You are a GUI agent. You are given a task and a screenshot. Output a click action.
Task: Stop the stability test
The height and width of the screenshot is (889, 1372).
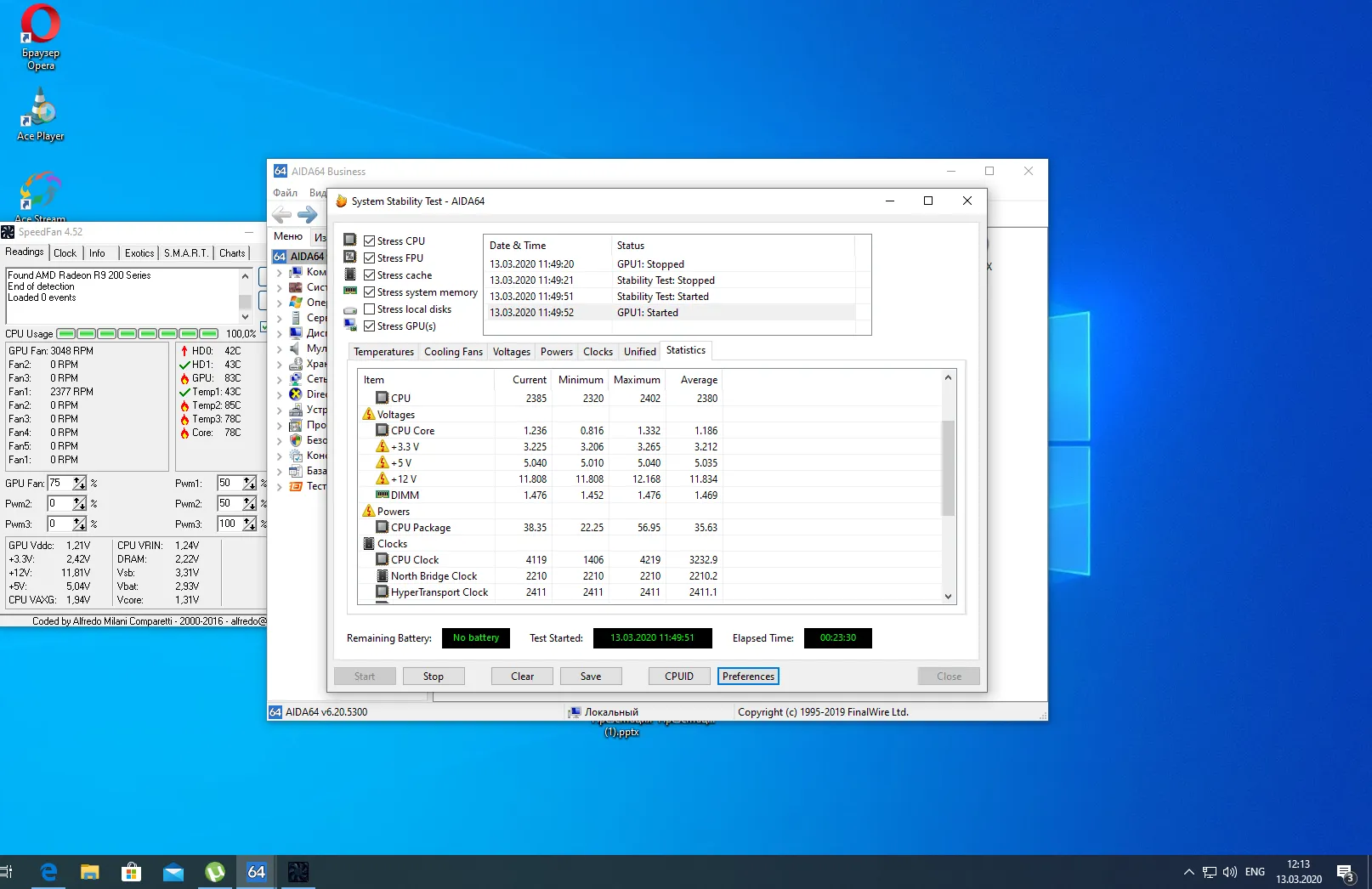pyautogui.click(x=434, y=677)
